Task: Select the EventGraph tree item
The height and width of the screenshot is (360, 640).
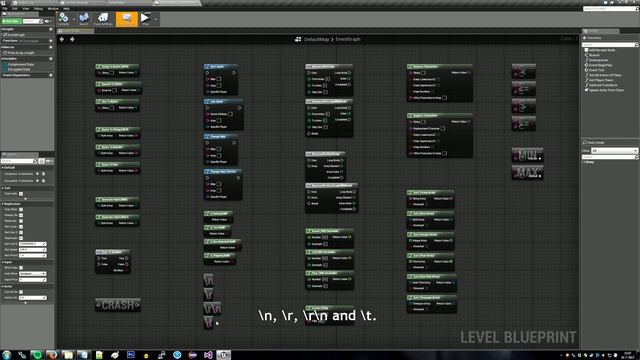Action: coord(16,35)
